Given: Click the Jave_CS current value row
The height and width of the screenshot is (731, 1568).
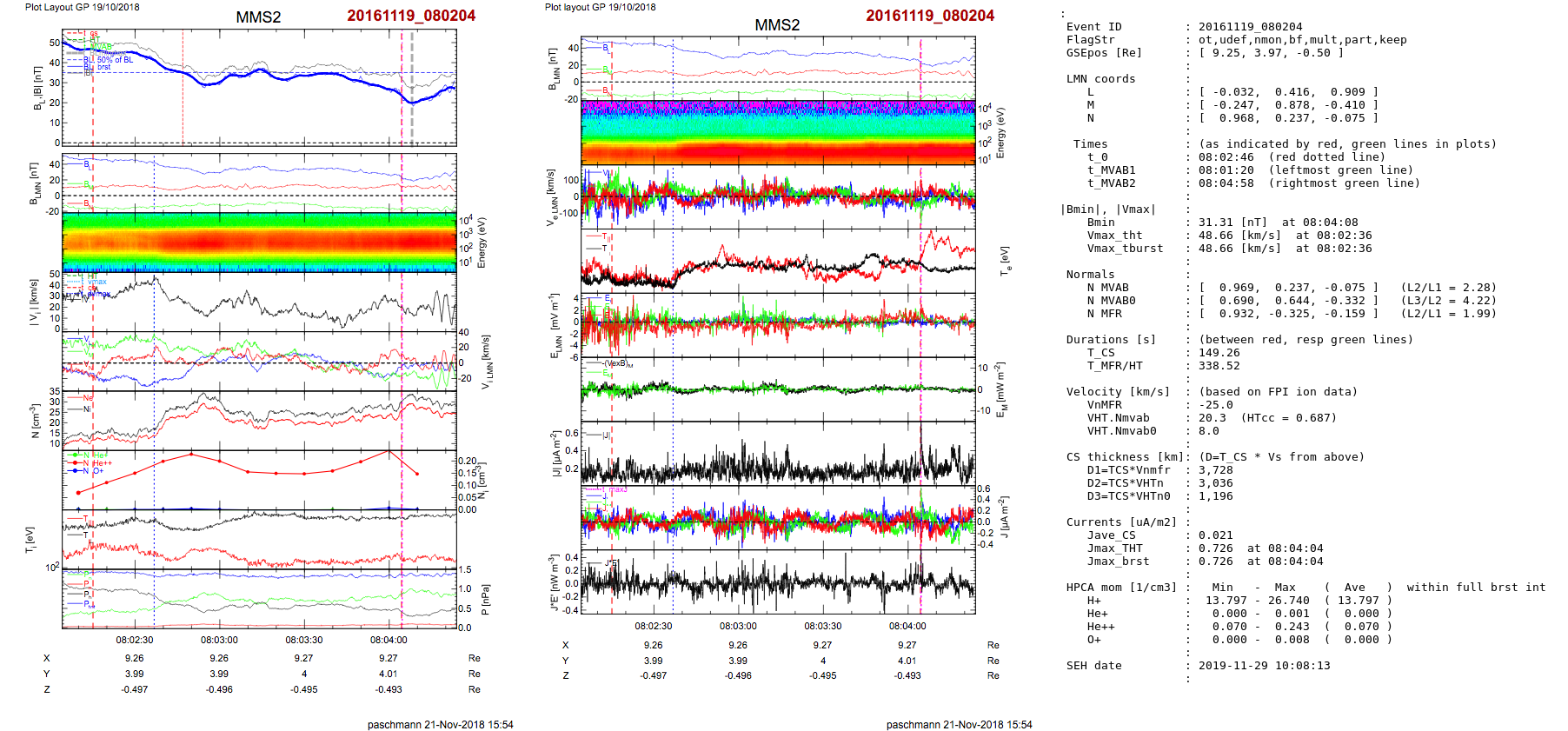Looking at the screenshot, I should 1214,535.
